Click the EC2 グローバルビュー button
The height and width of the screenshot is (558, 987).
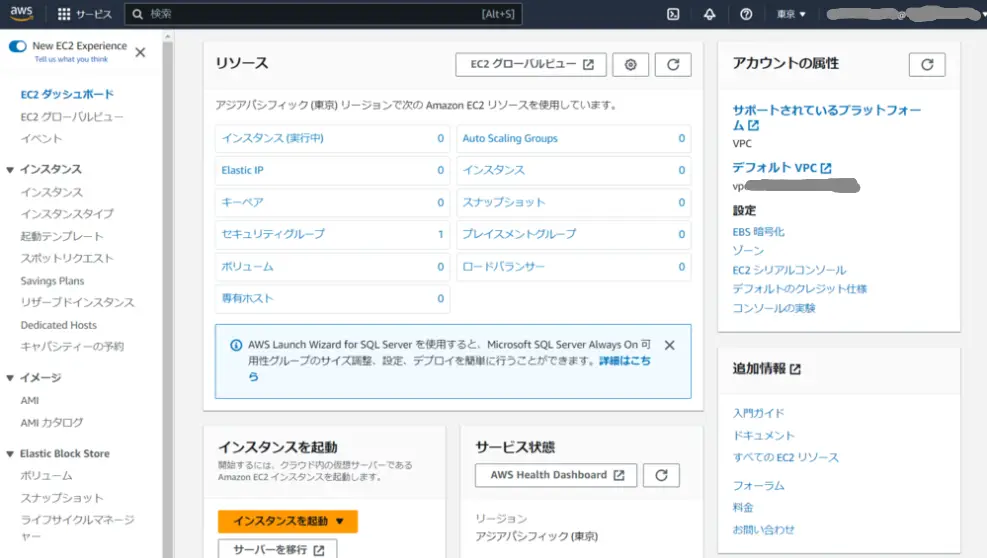(x=531, y=64)
